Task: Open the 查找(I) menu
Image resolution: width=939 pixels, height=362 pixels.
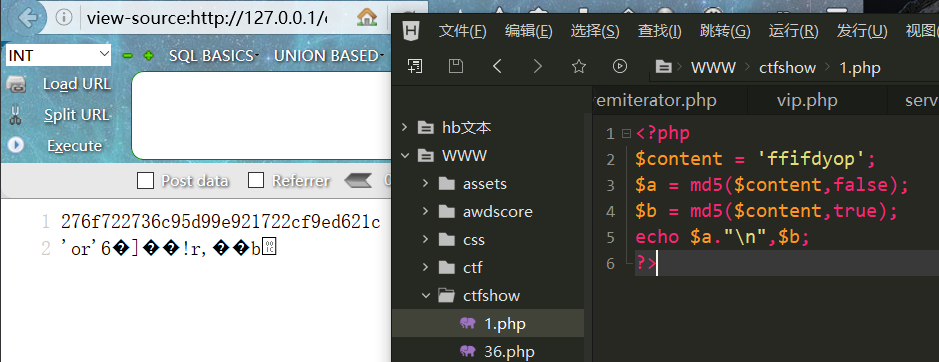Action: (659, 31)
